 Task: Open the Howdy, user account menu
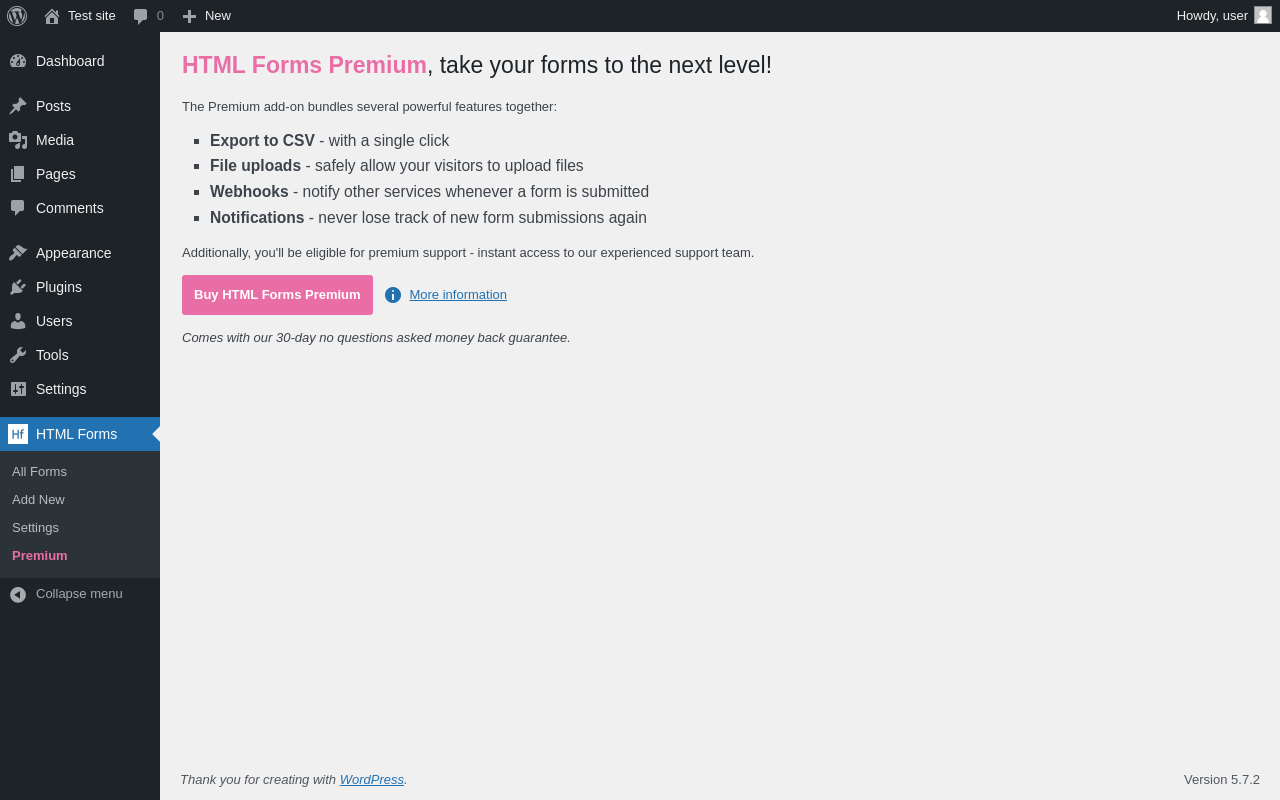pos(1212,16)
